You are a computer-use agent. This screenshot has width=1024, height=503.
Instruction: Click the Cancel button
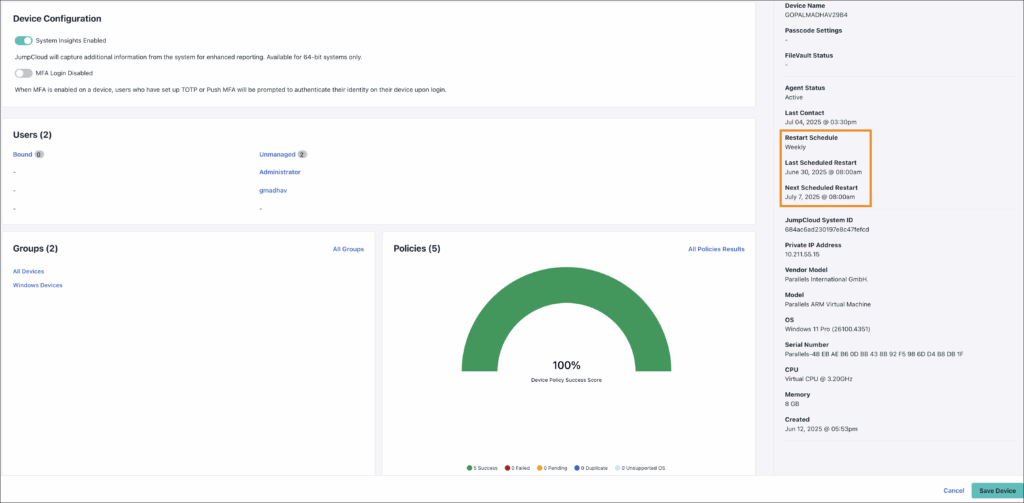point(954,490)
